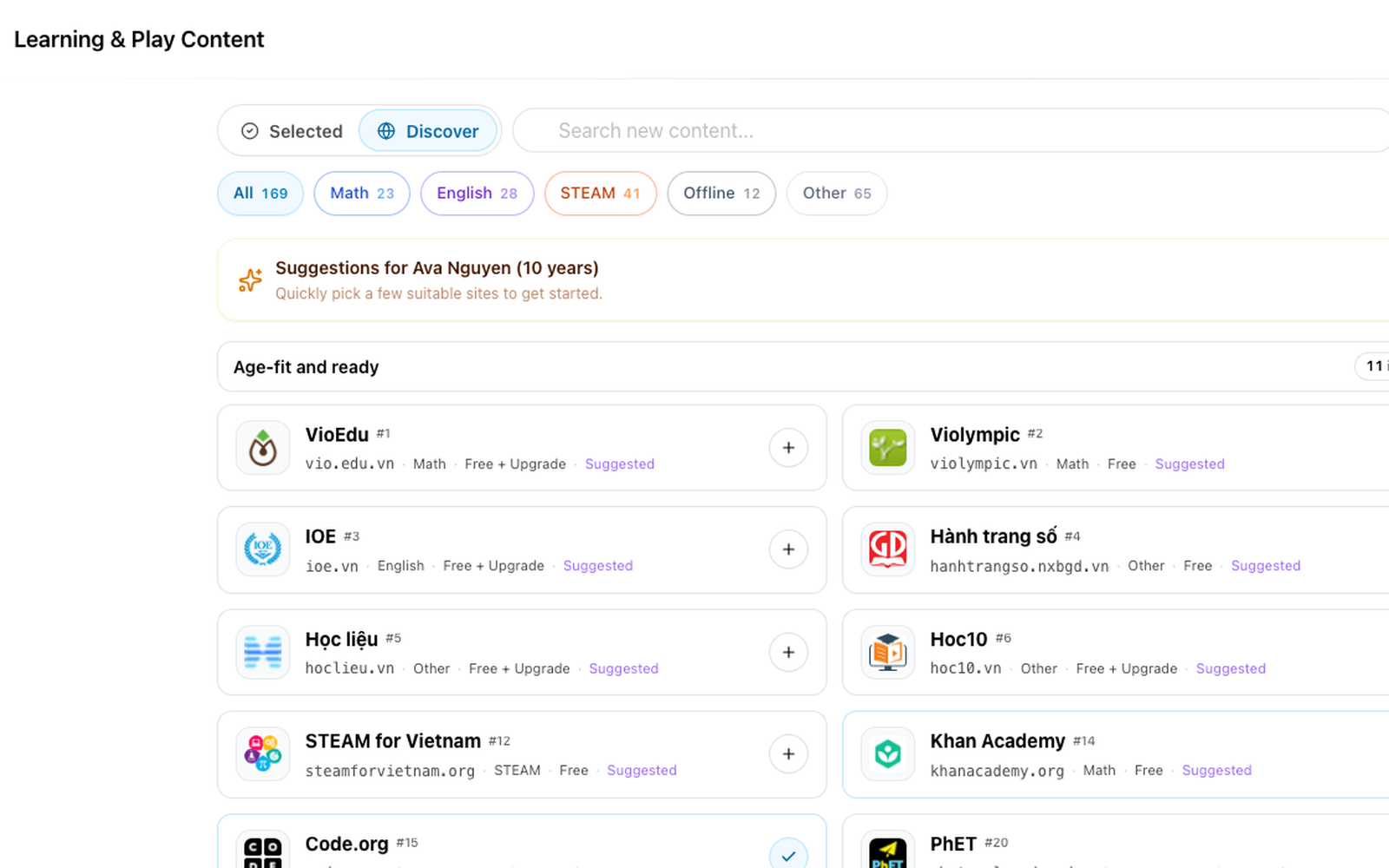
Task: Add VioEdu with its plus button
Action: [788, 448]
